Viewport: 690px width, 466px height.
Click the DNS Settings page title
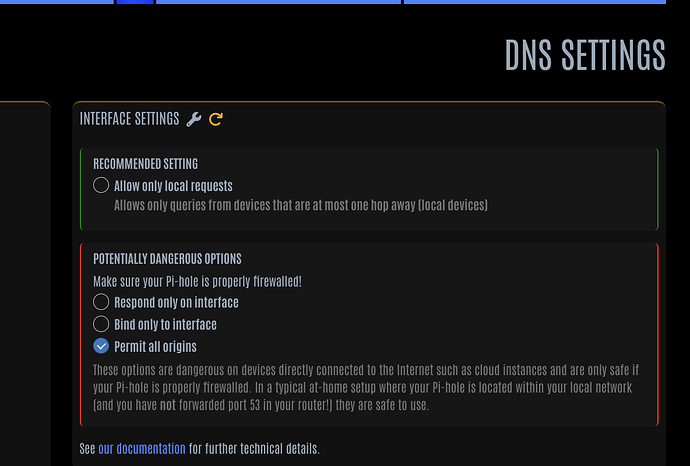585,56
